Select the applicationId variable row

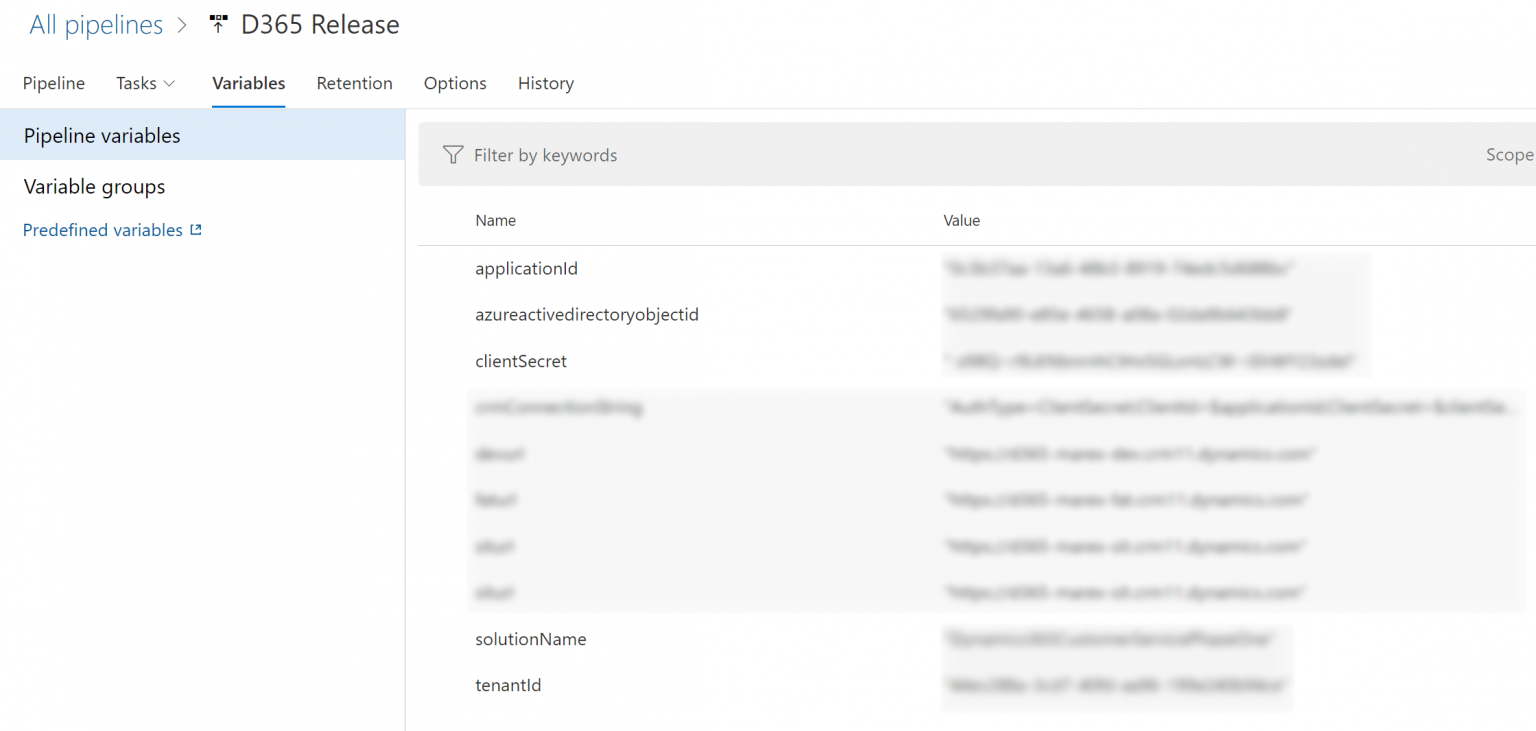527,268
